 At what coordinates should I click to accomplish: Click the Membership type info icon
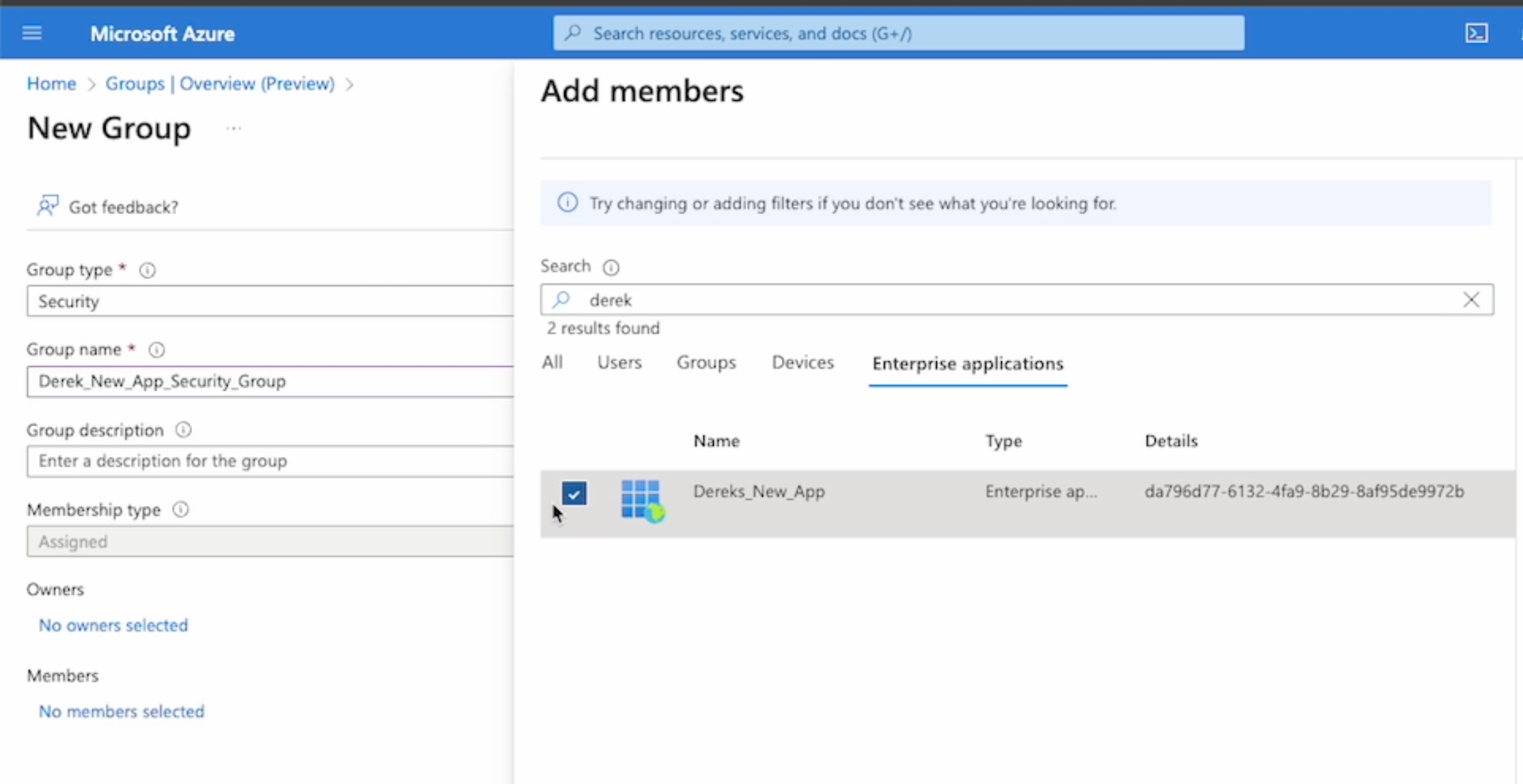180,509
